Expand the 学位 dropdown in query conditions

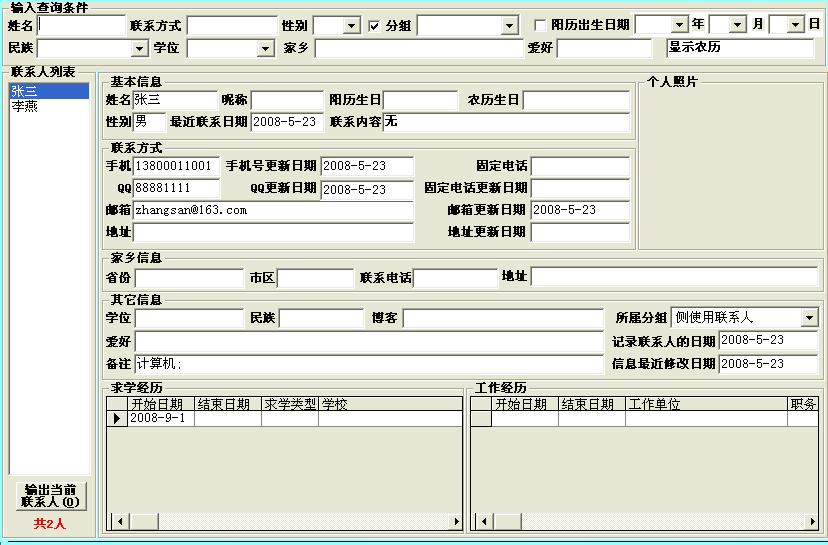coord(265,48)
